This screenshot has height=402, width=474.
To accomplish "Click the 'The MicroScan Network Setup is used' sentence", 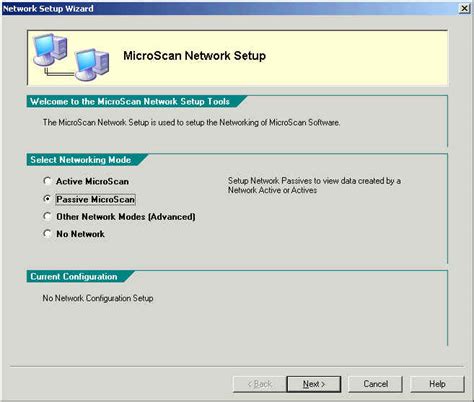I will point(191,123).
